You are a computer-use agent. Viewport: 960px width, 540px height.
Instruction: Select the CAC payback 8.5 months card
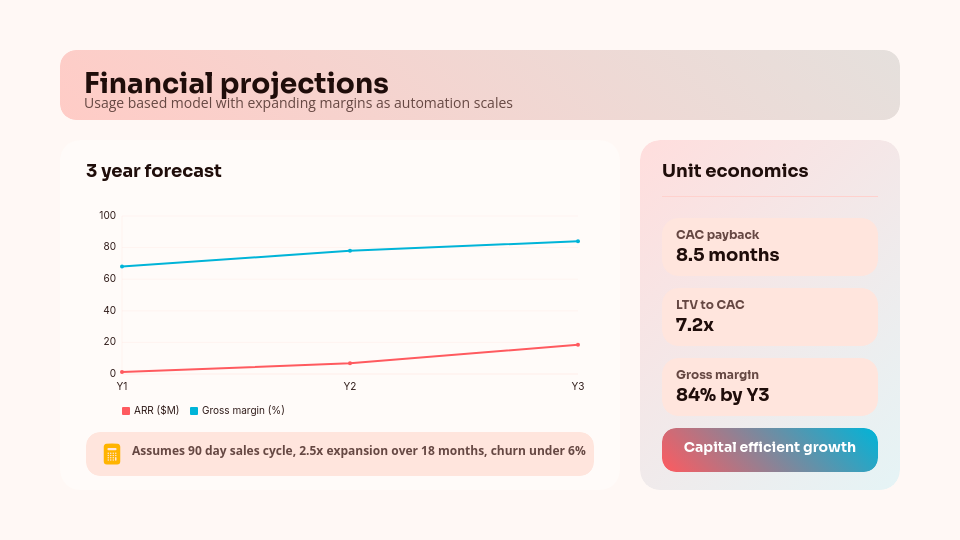click(769, 246)
